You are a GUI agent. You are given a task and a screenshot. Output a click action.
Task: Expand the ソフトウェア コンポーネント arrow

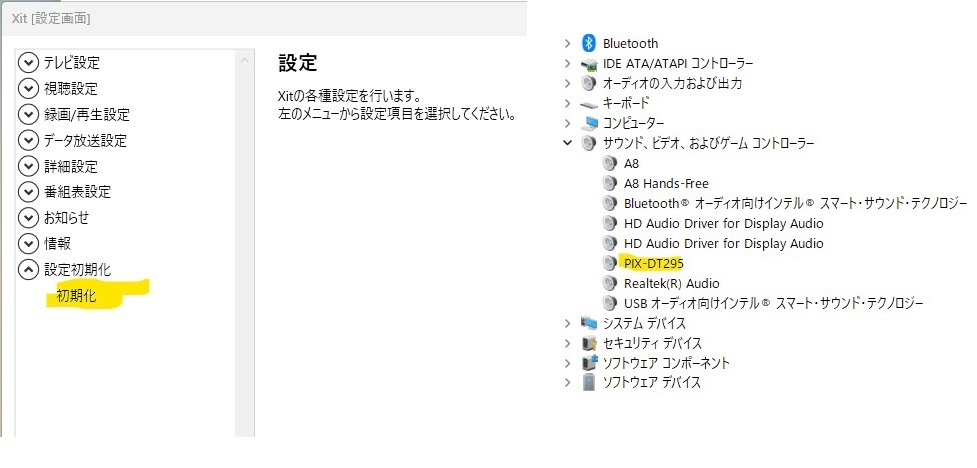pyautogui.click(x=567, y=363)
